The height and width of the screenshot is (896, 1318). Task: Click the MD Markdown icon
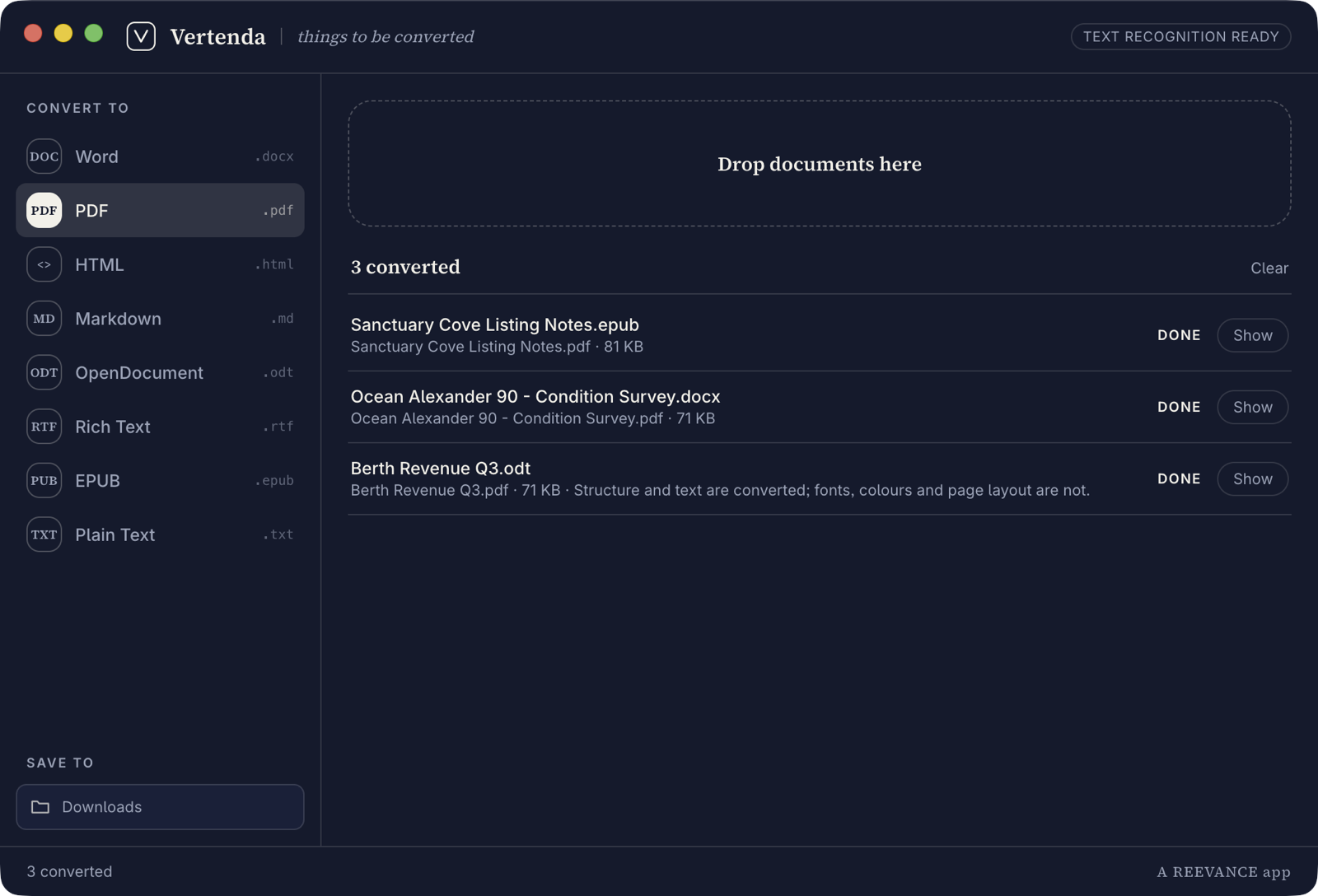[x=44, y=319]
